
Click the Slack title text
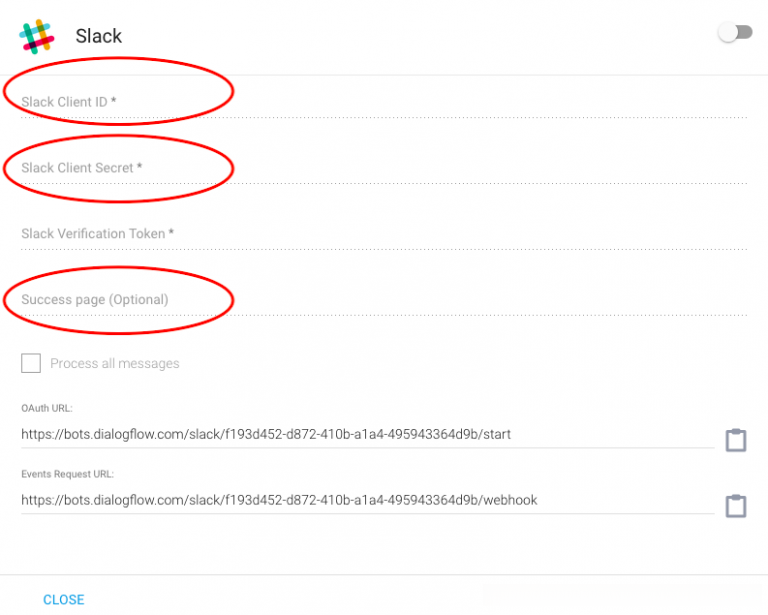point(99,36)
